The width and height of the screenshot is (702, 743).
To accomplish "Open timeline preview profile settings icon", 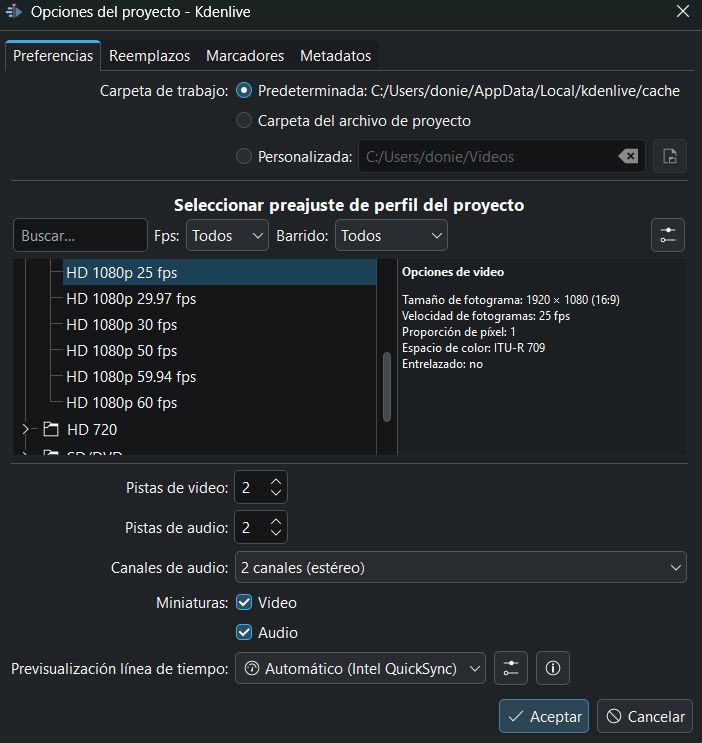I will (511, 668).
